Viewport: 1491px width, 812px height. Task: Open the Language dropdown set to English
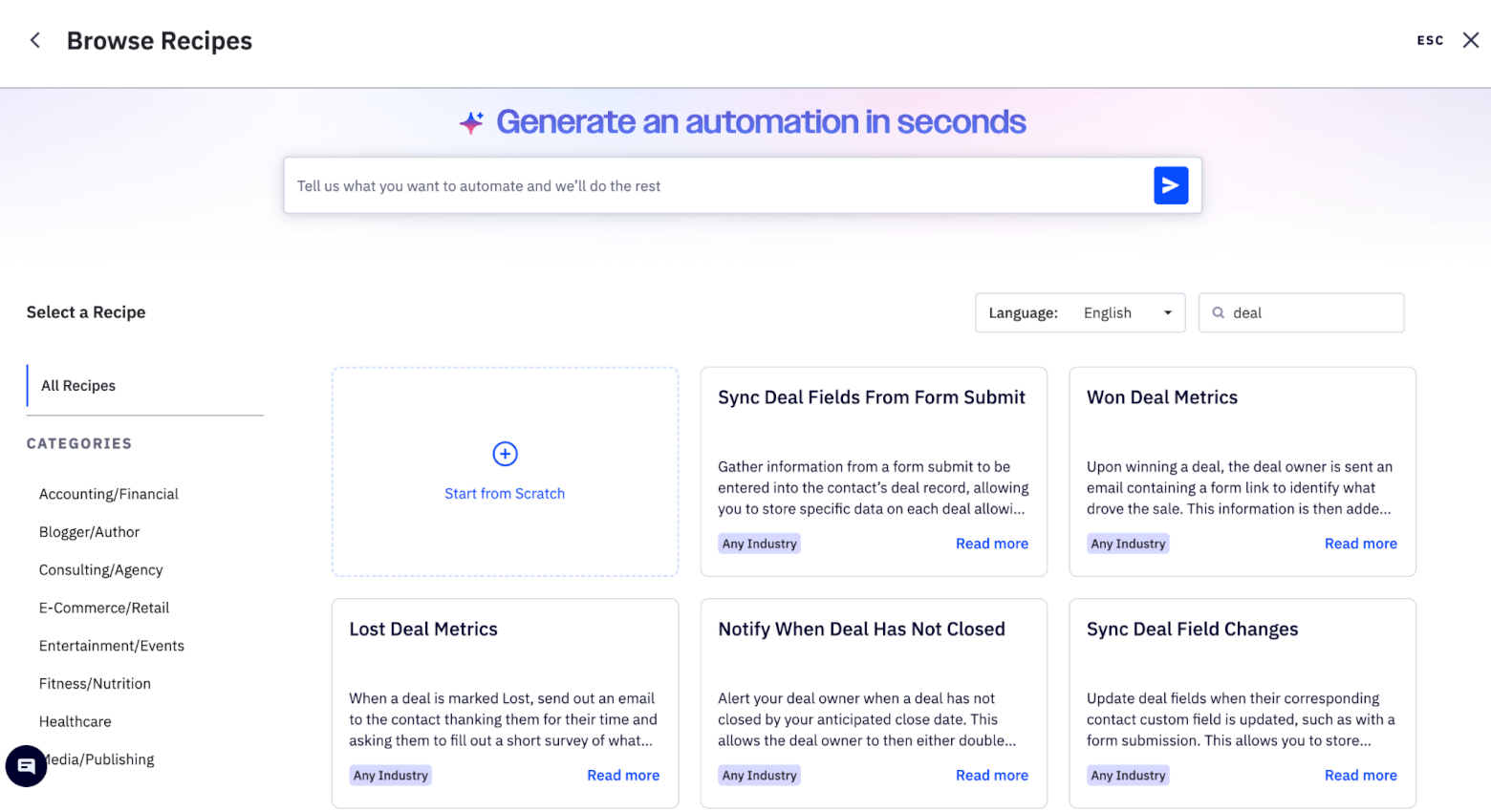click(x=1080, y=312)
